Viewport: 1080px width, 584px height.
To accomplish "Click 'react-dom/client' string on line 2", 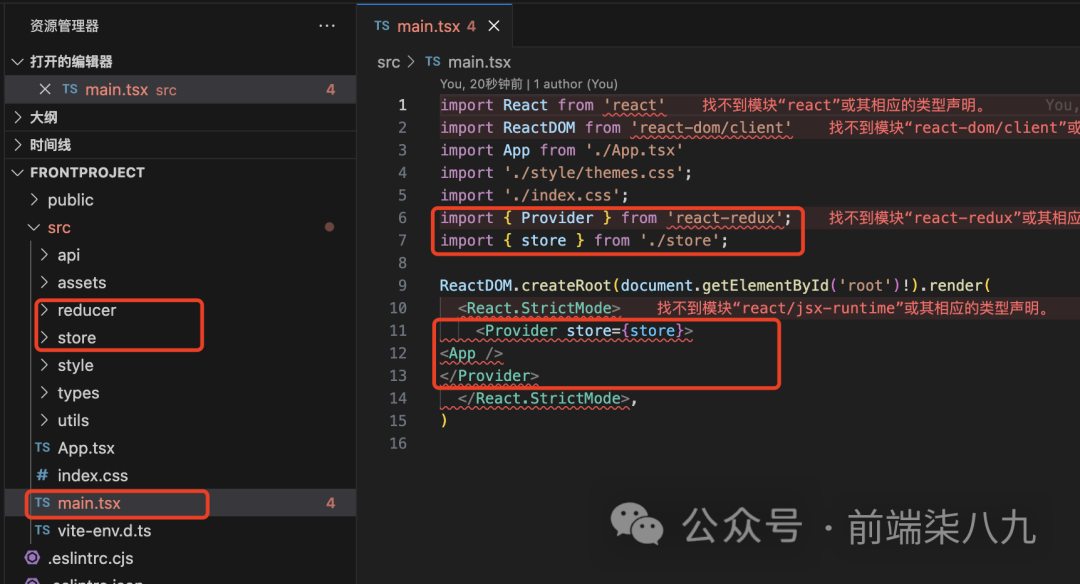I will click(712, 127).
